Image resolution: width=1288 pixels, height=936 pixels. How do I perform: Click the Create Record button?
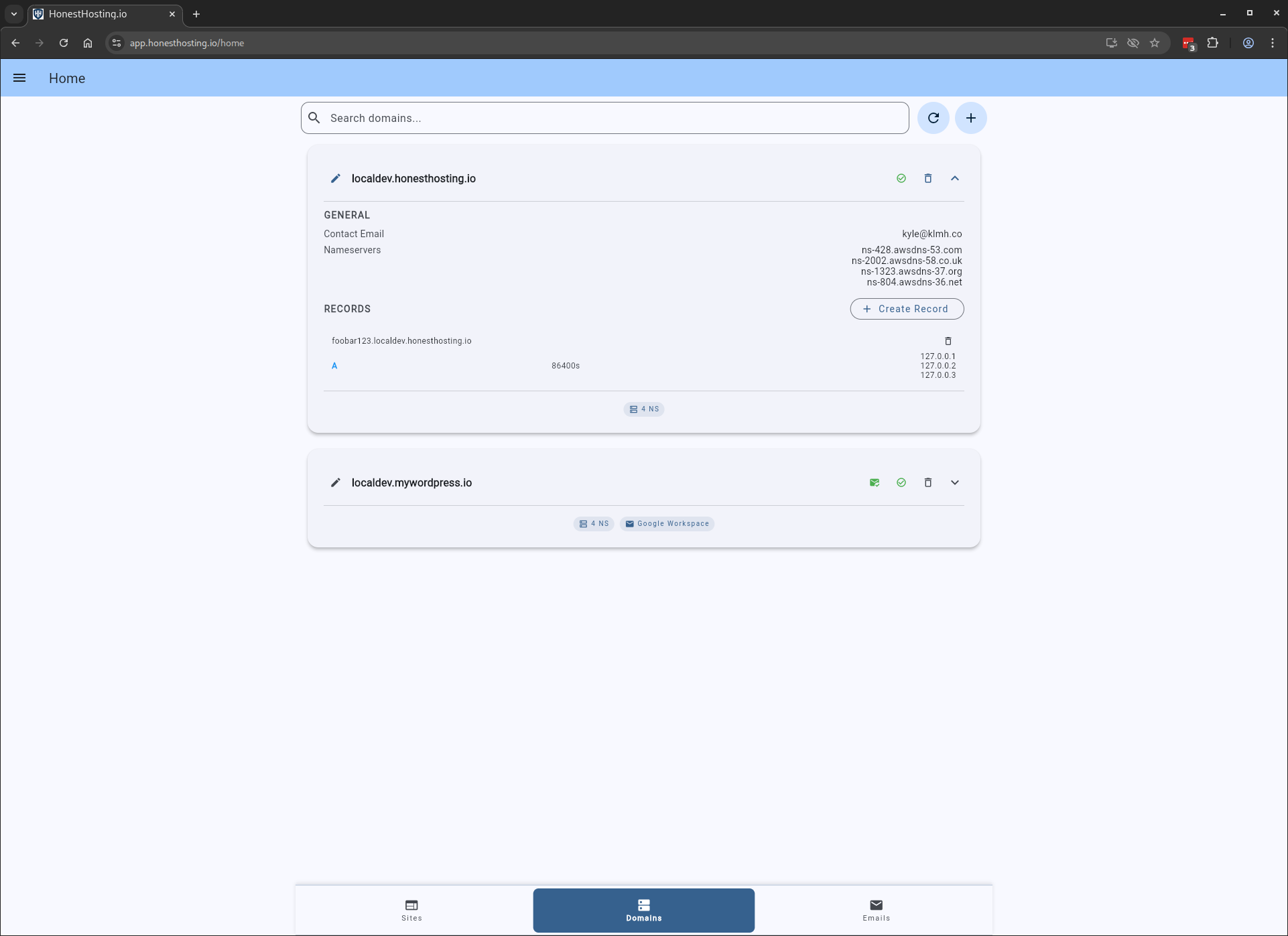click(907, 309)
